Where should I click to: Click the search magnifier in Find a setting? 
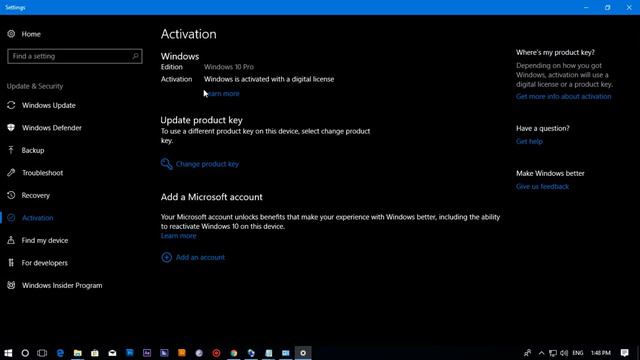click(x=135, y=56)
